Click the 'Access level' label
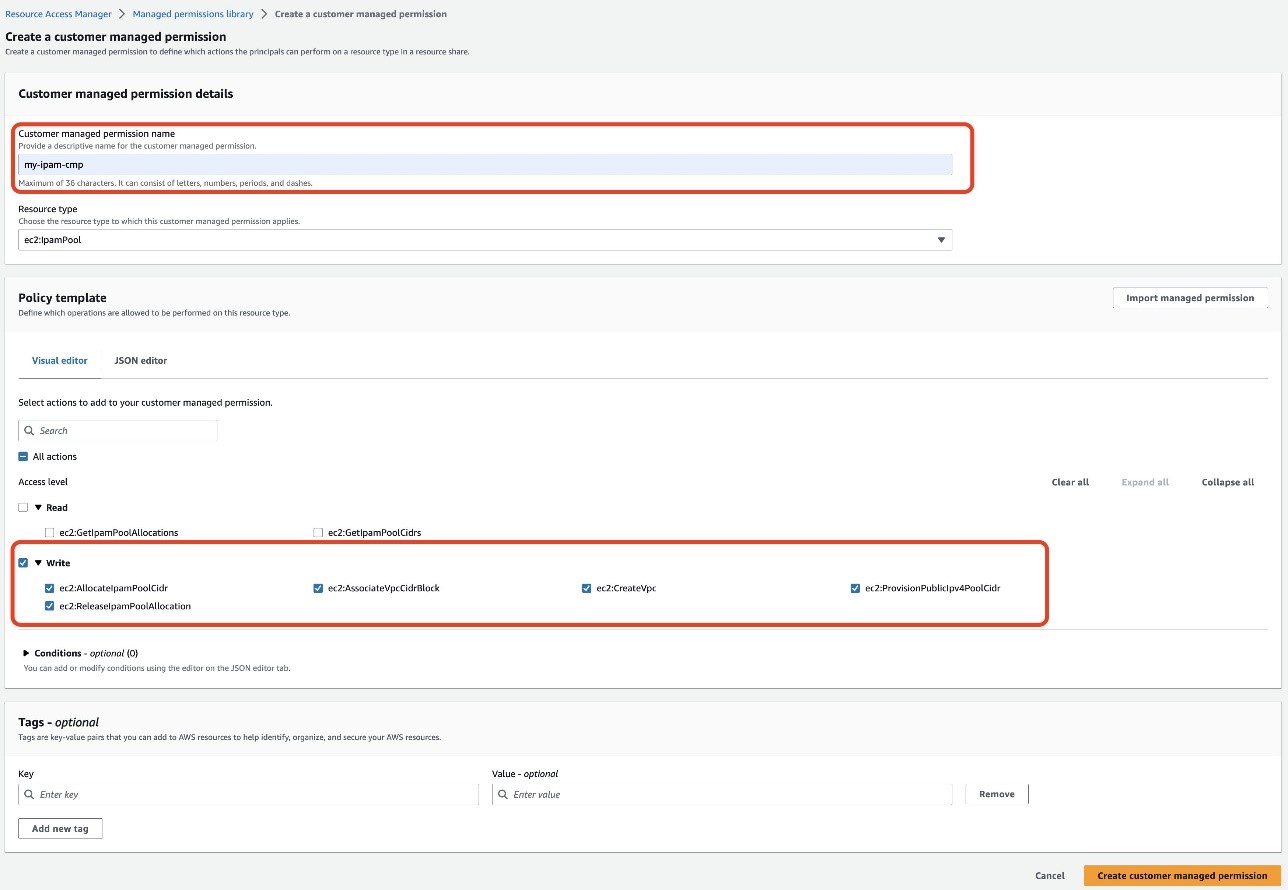The width and height of the screenshot is (1288, 890). [43, 482]
